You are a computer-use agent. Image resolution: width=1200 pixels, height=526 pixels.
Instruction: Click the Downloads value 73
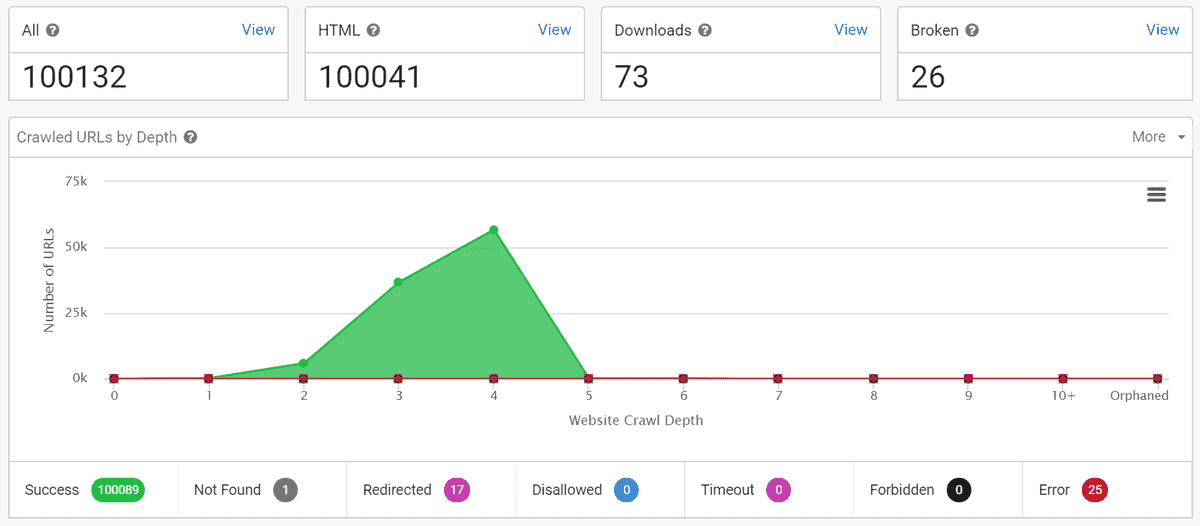pyautogui.click(x=632, y=77)
